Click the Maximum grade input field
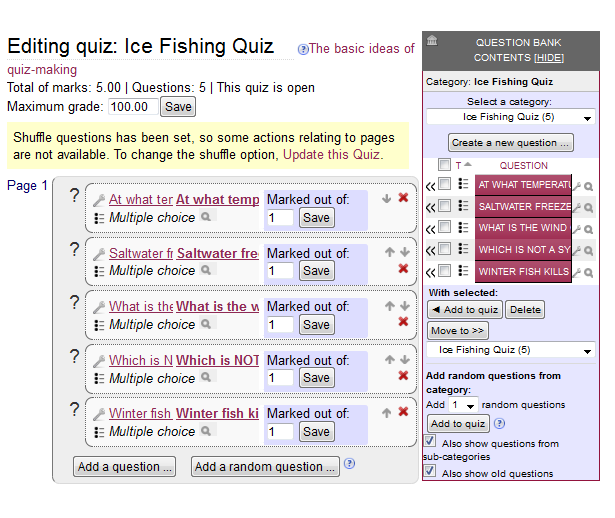This screenshot has height=518, width=615. click(133, 107)
